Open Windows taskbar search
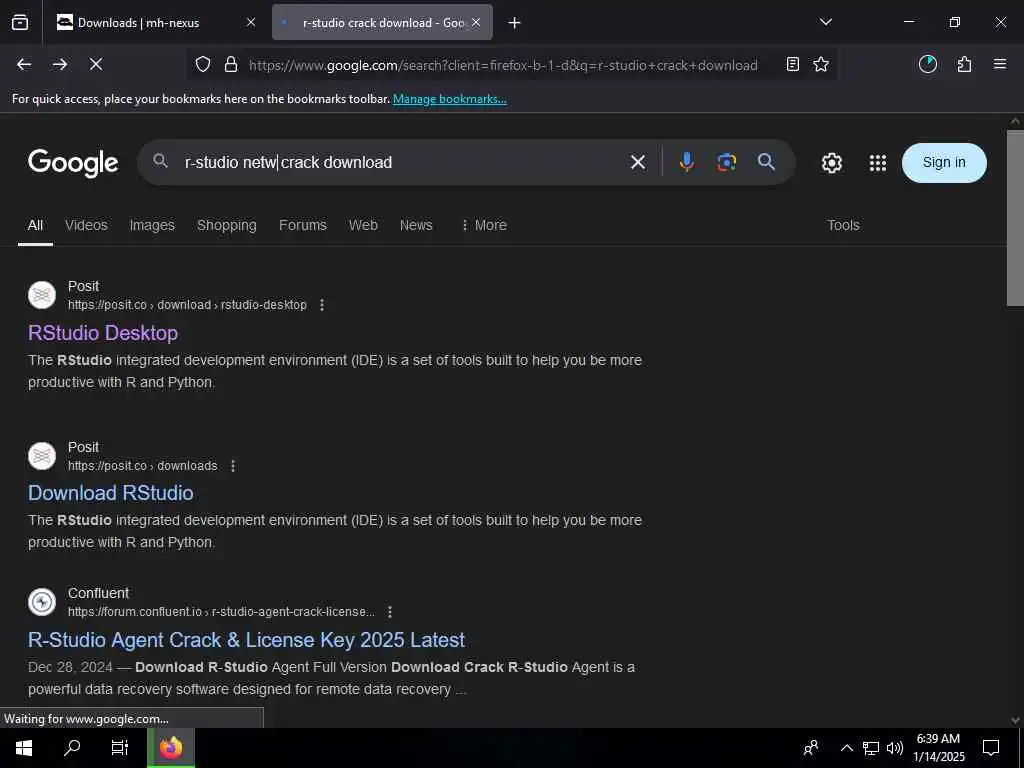Screen dimensions: 1024x768 pos(72,748)
